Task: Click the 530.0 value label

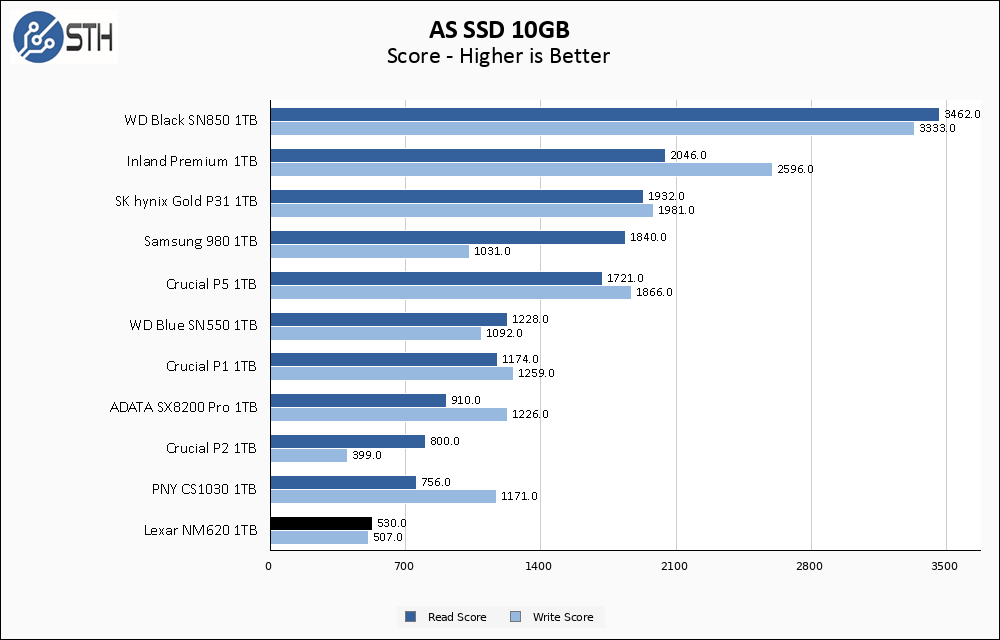Action: 392,523
